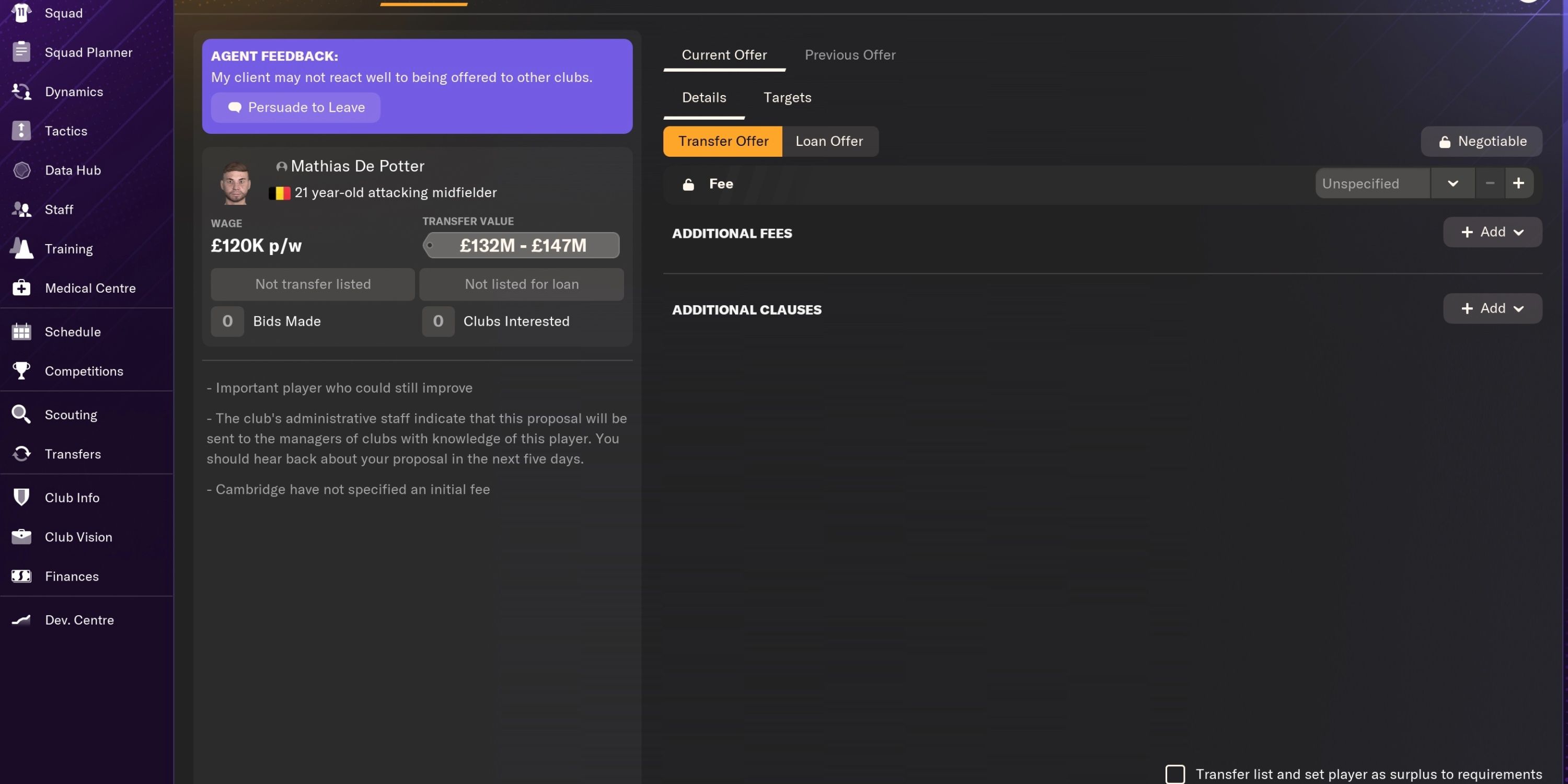Increase the fee with the plus stepper

(x=1518, y=182)
